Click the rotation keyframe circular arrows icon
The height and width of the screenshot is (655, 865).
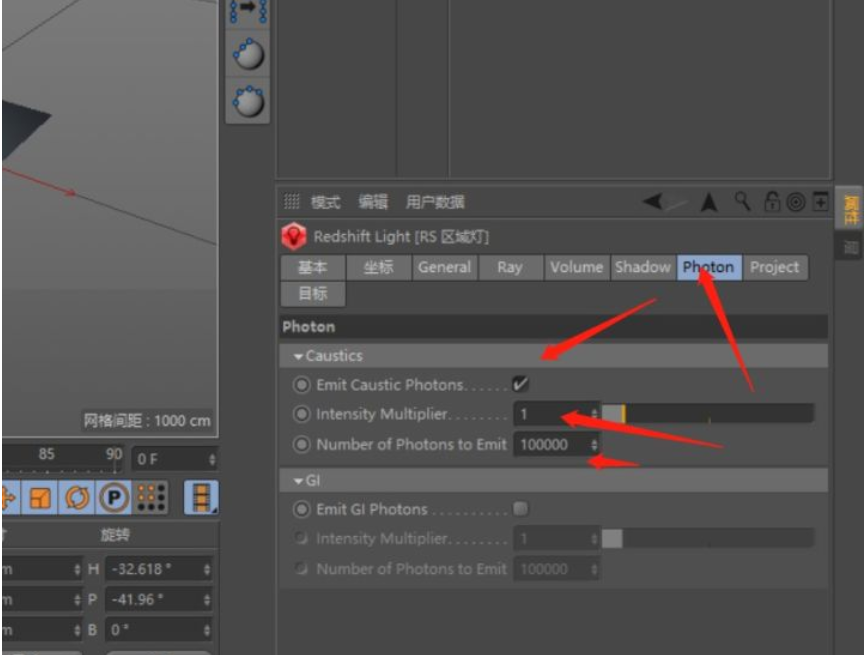click(77, 497)
